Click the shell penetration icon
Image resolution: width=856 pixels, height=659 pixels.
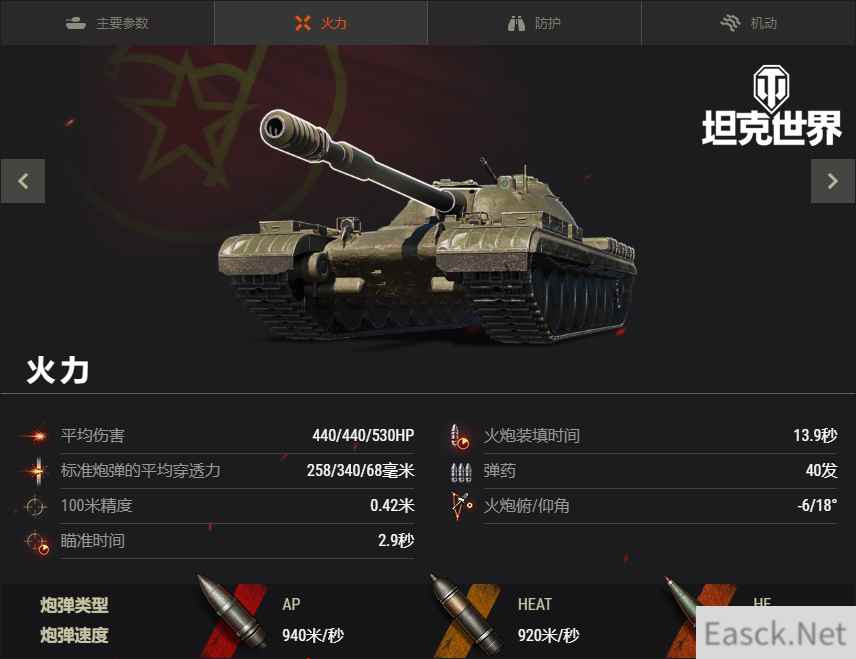click(37, 471)
